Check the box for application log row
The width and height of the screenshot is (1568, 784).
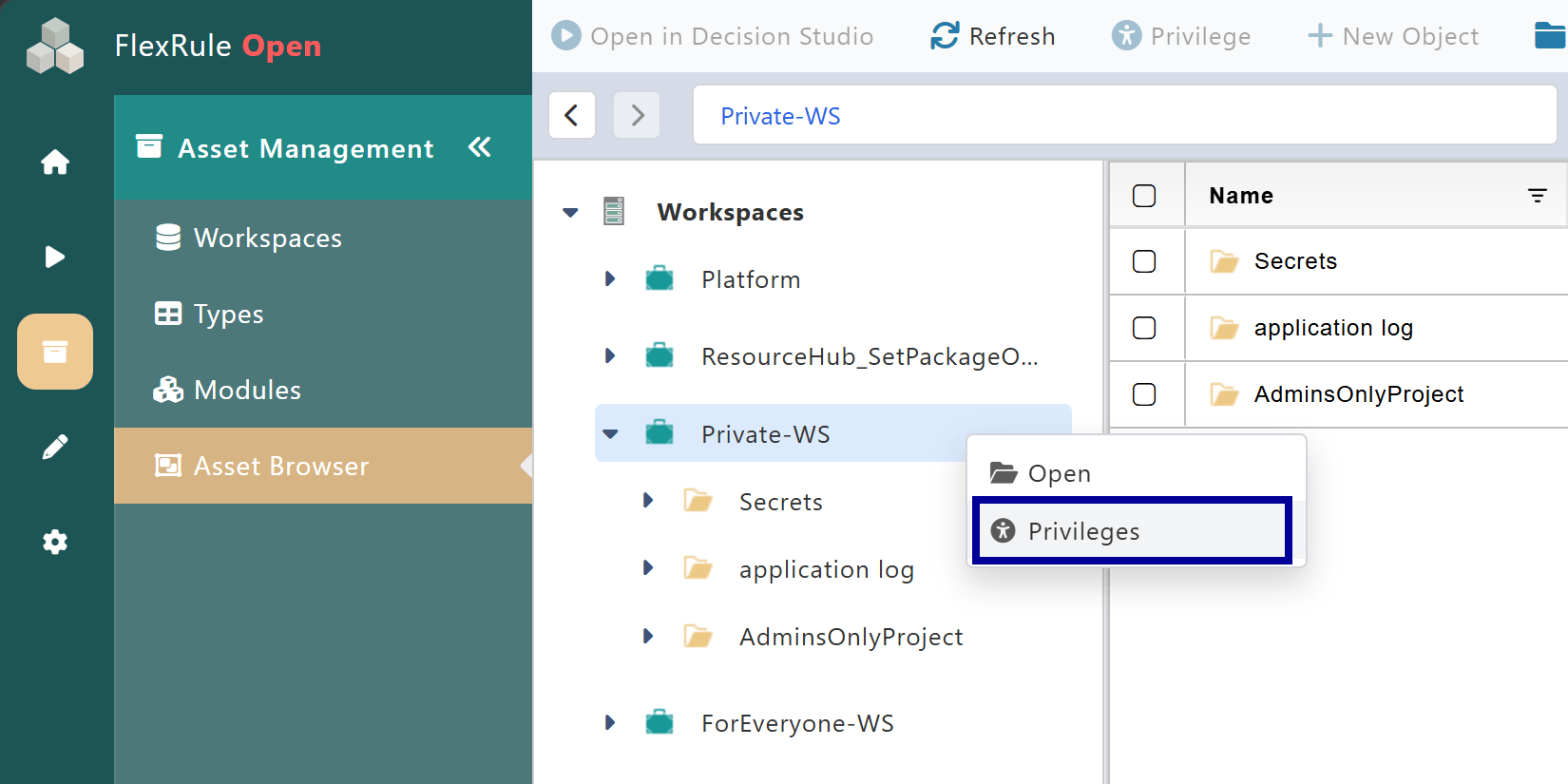tap(1144, 328)
